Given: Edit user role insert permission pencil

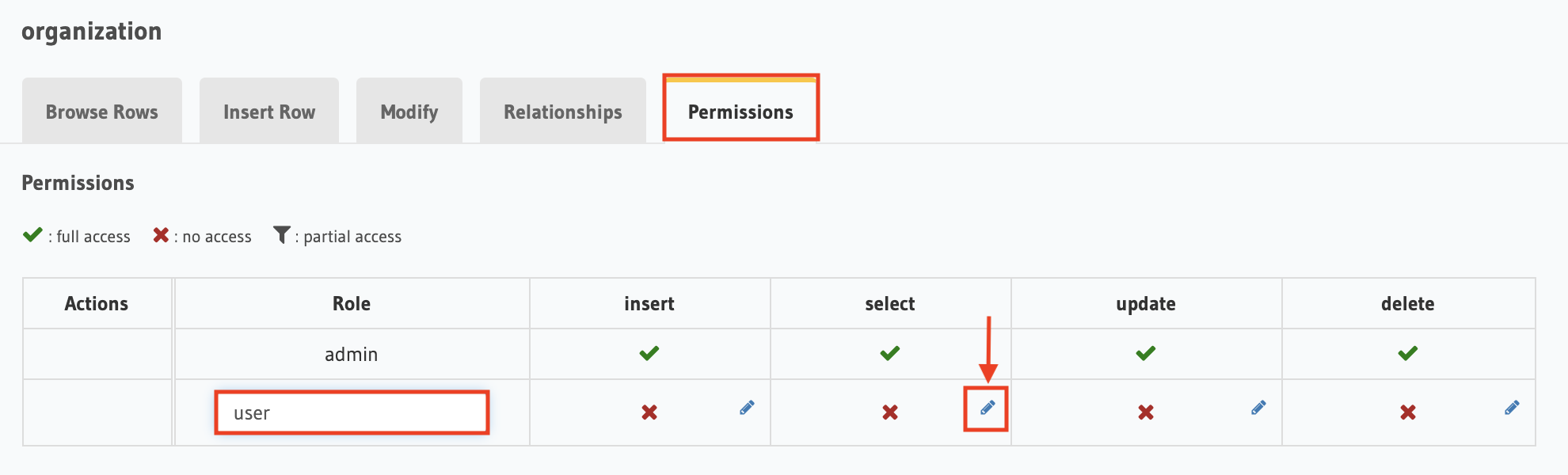Looking at the screenshot, I should point(747,408).
